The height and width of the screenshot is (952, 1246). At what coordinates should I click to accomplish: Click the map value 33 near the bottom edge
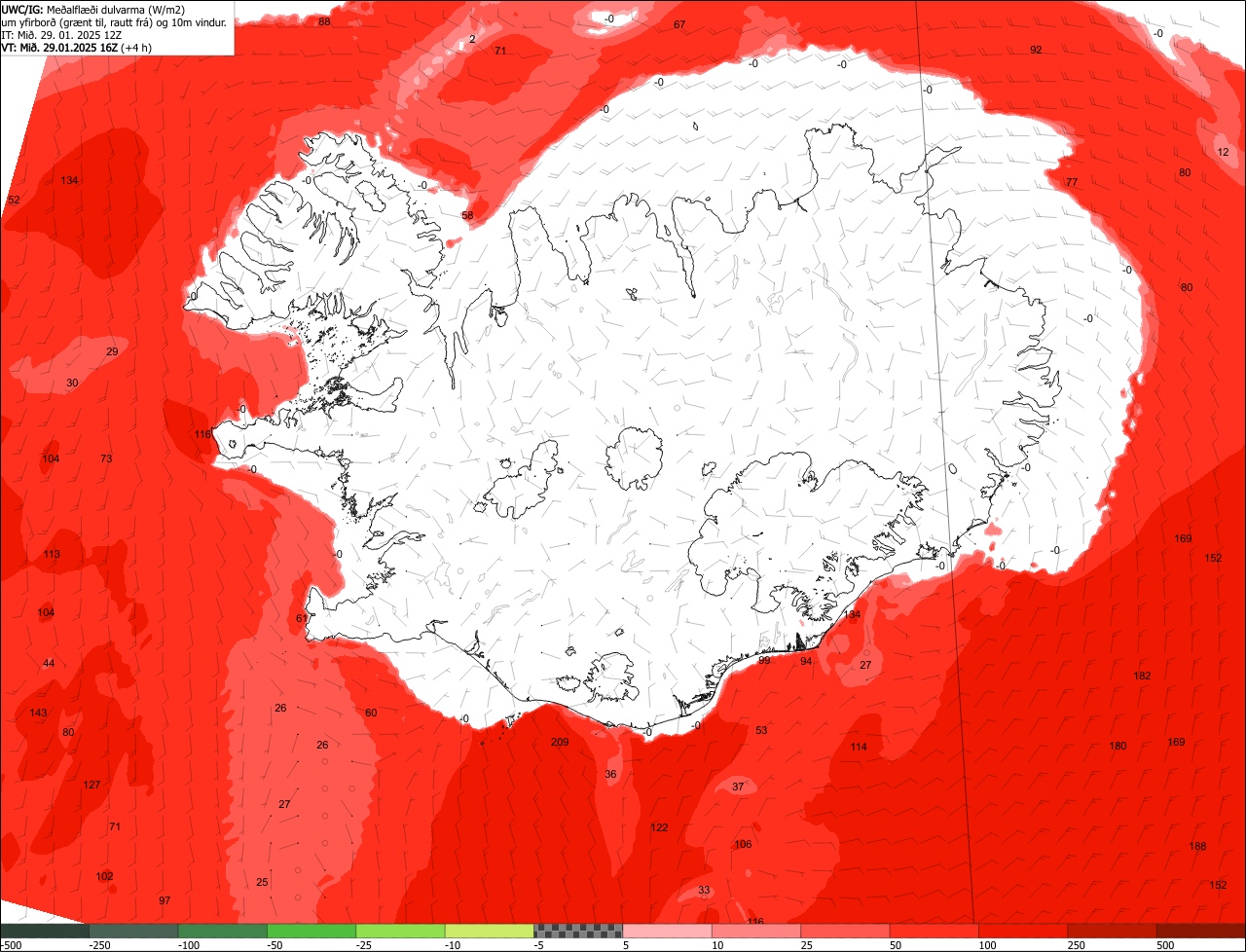tap(704, 891)
